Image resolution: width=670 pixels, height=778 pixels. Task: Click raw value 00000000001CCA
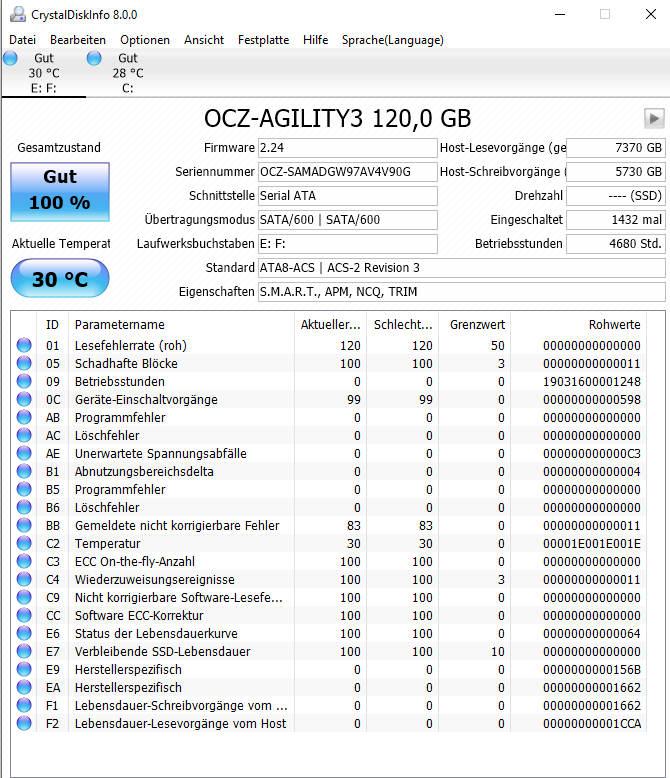pos(592,724)
